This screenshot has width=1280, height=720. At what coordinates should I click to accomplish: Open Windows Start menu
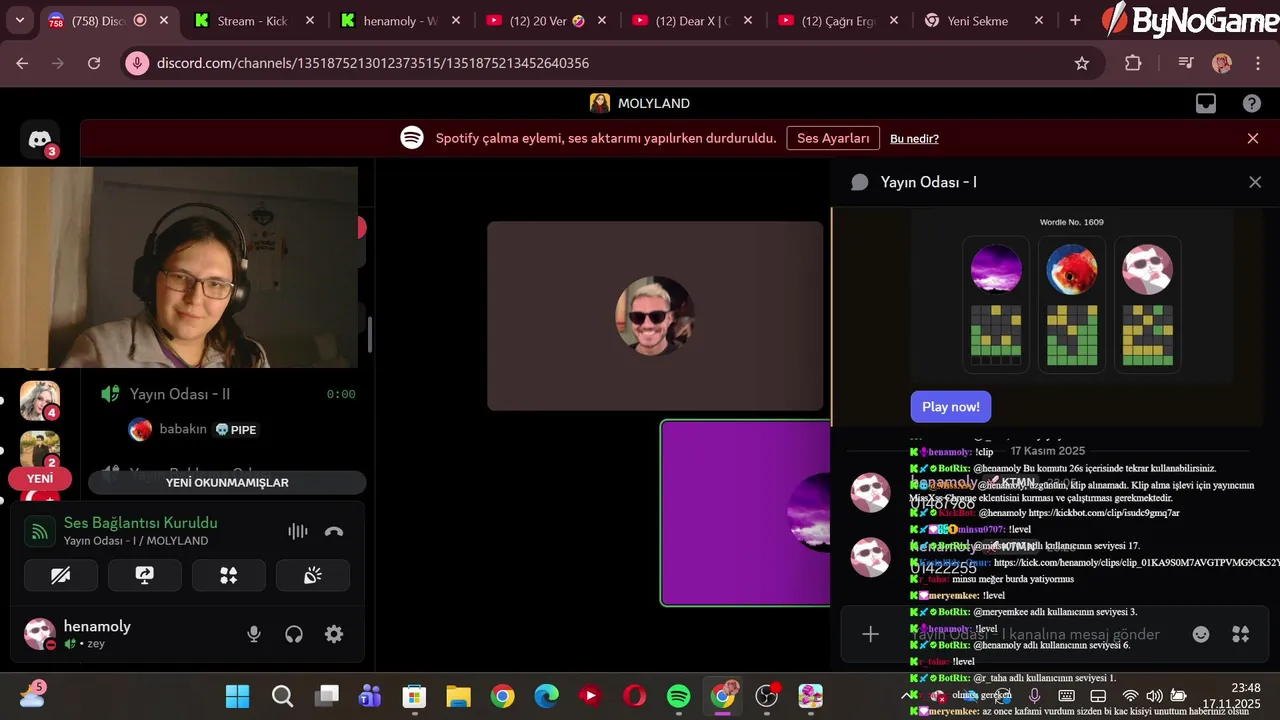tap(237, 696)
